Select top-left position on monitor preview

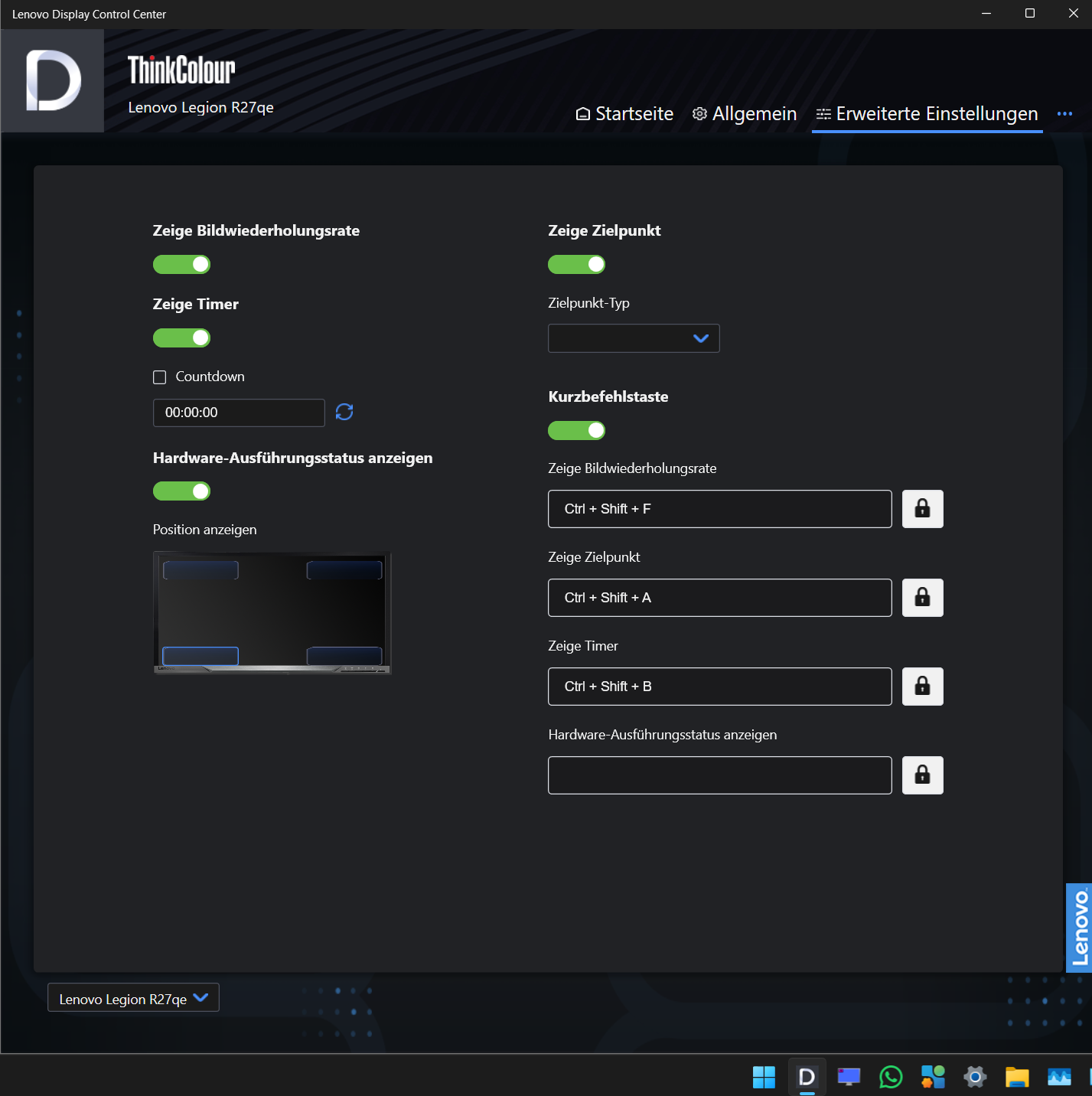tap(200, 570)
